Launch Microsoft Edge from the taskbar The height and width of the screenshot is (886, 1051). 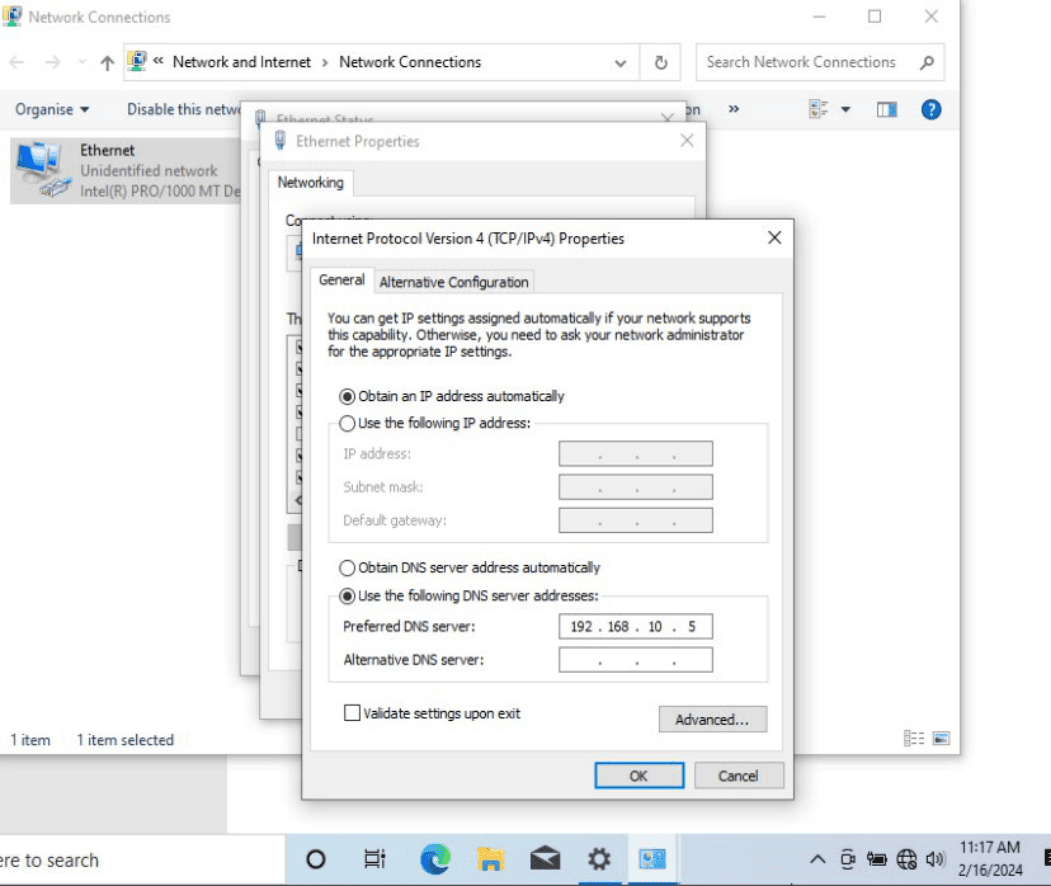(435, 859)
